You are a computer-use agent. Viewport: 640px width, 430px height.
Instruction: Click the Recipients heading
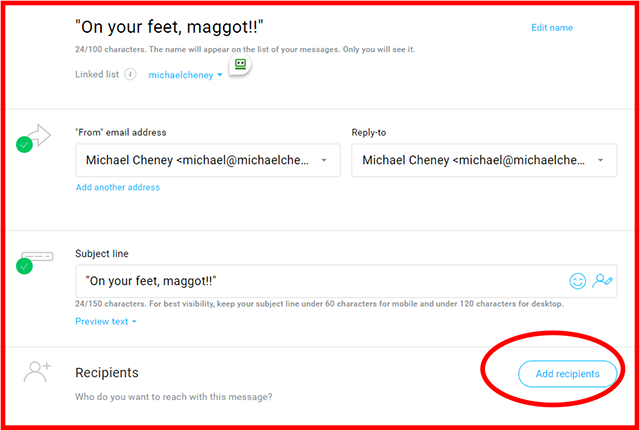pos(107,372)
